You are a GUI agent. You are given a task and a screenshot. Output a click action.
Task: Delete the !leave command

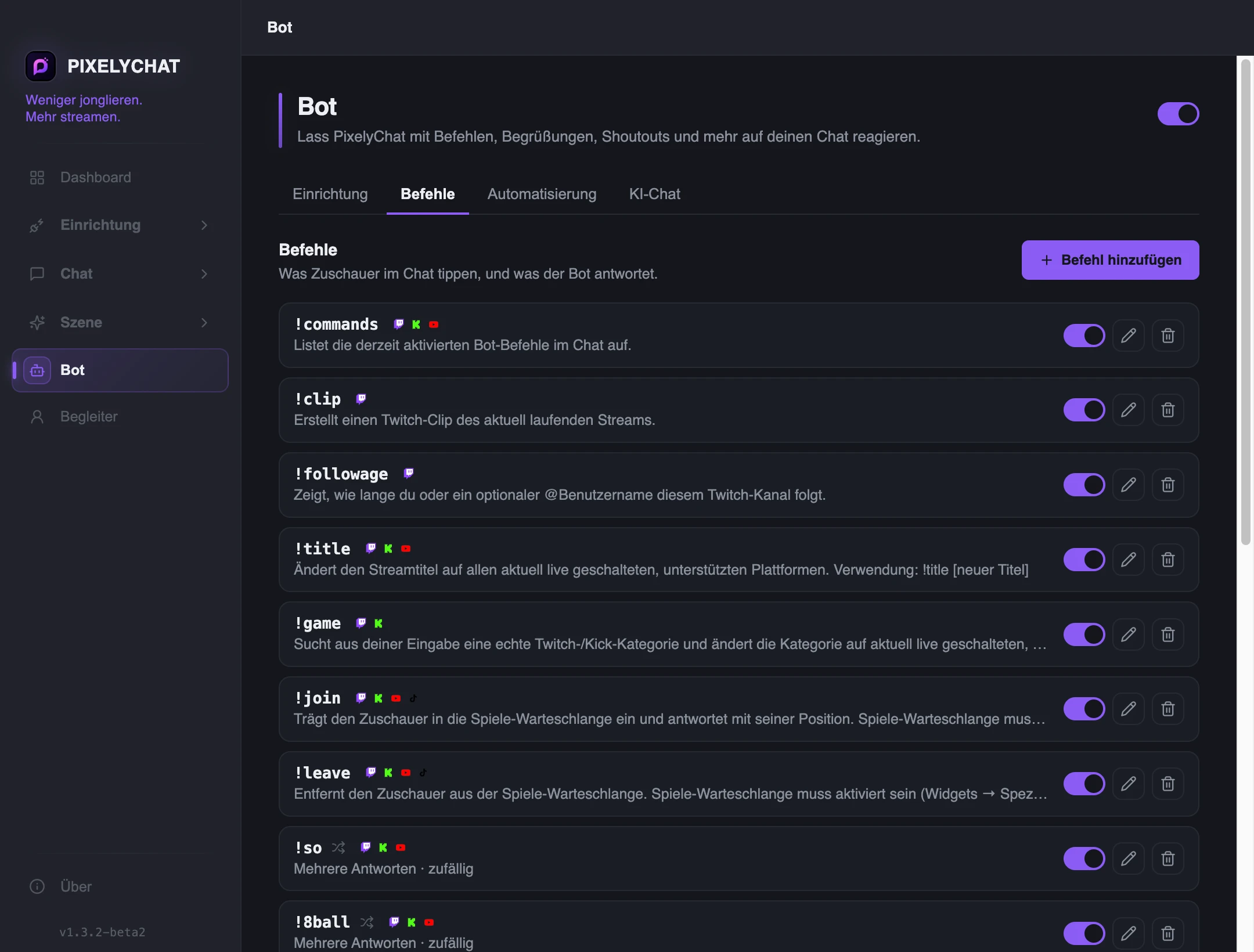[x=1167, y=784]
